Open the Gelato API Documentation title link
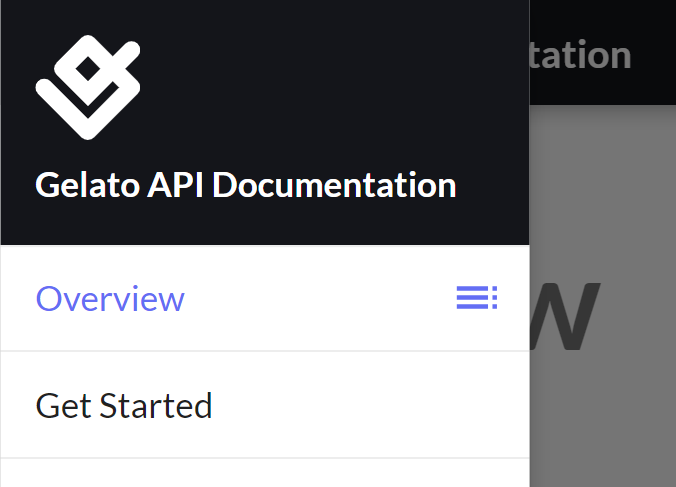Image resolution: width=676 pixels, height=487 pixels. pyautogui.click(x=246, y=185)
